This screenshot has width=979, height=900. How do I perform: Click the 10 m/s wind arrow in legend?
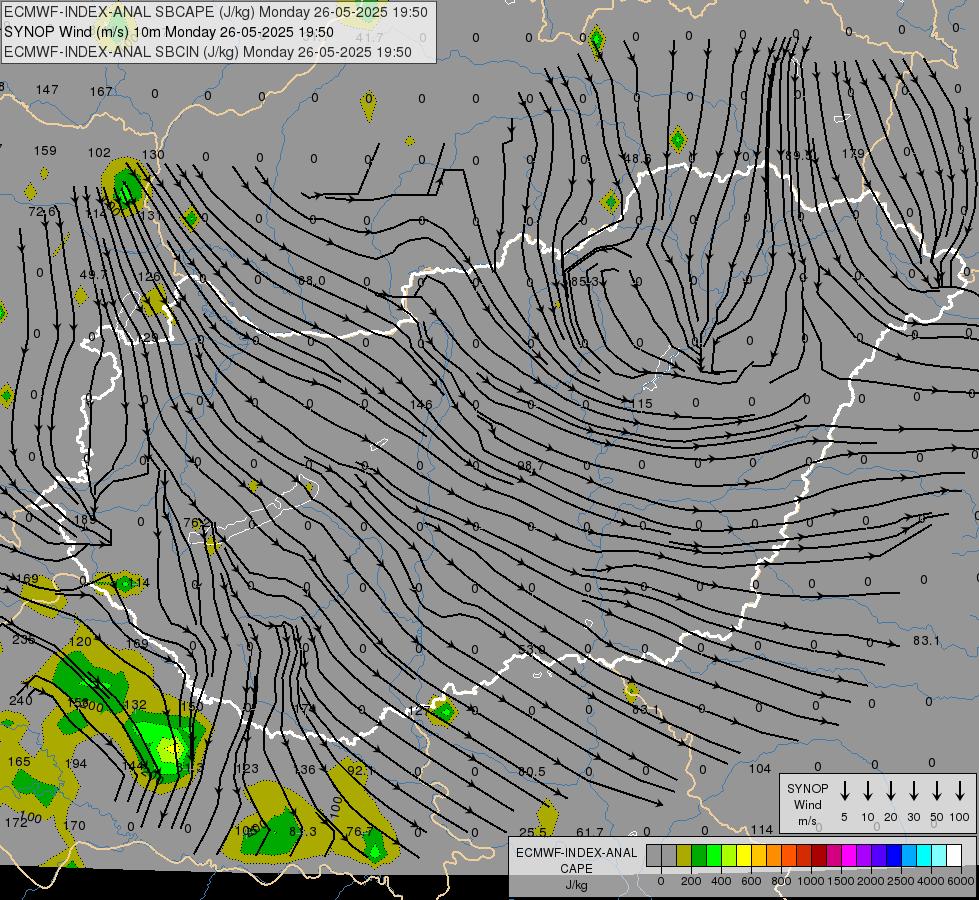coord(868,791)
